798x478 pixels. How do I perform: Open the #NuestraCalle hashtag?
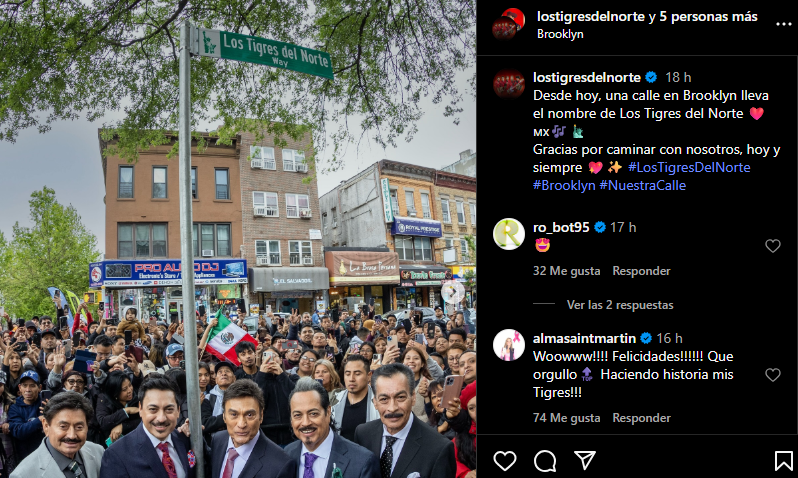pos(642,185)
